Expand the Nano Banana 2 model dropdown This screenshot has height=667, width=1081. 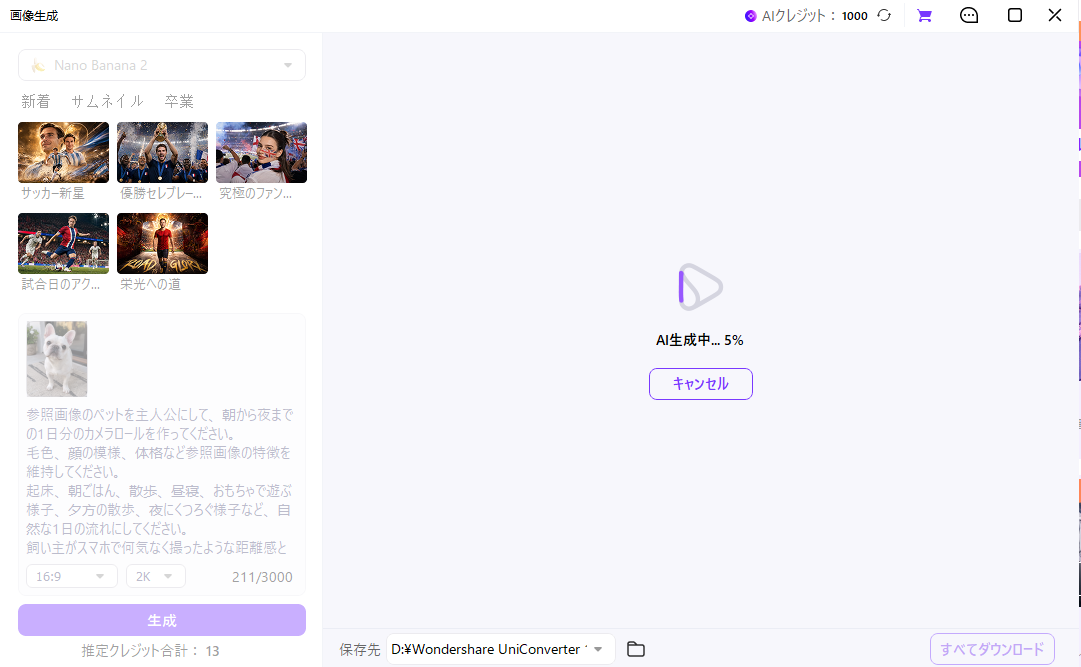[162, 65]
